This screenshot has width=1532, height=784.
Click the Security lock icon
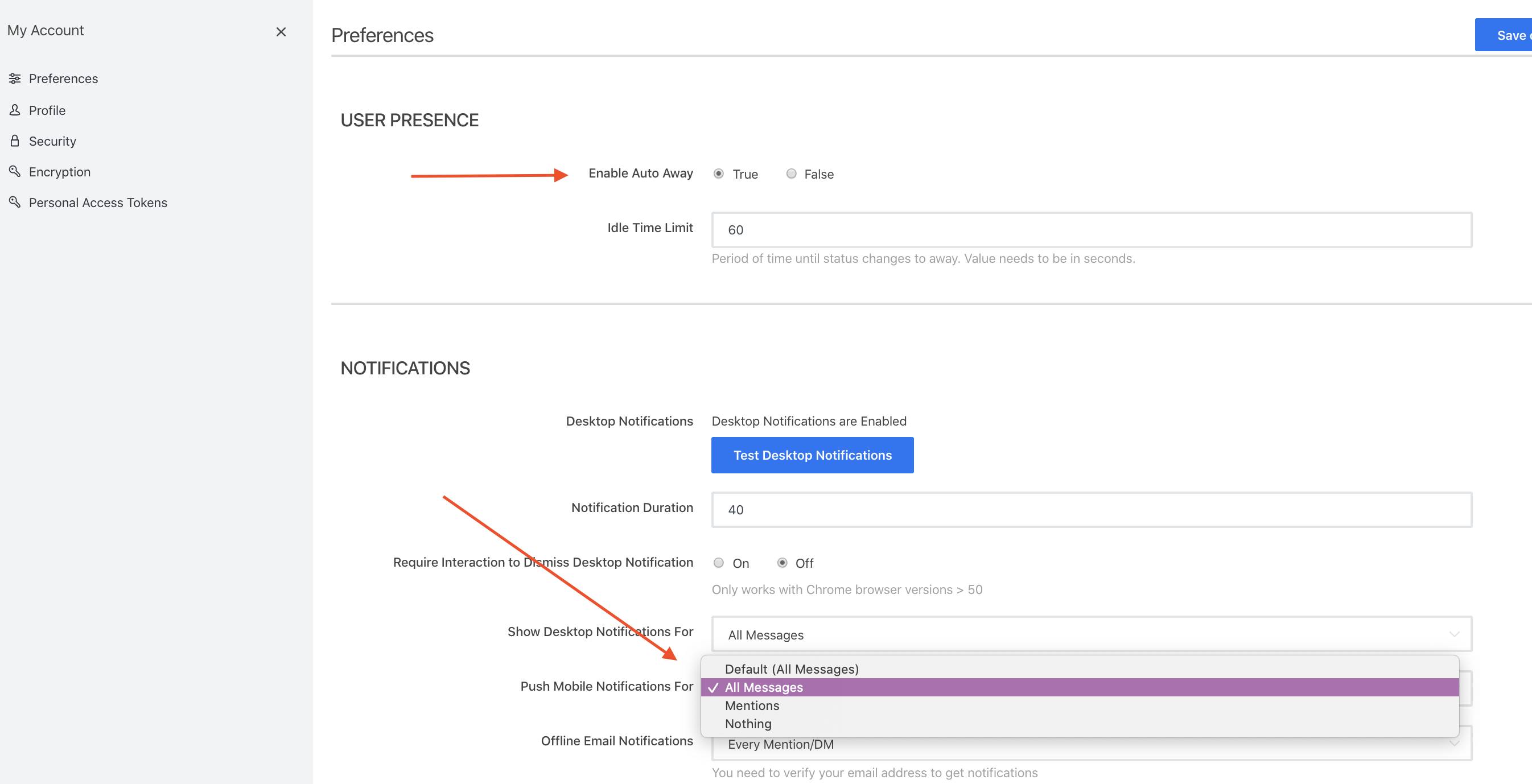15,141
